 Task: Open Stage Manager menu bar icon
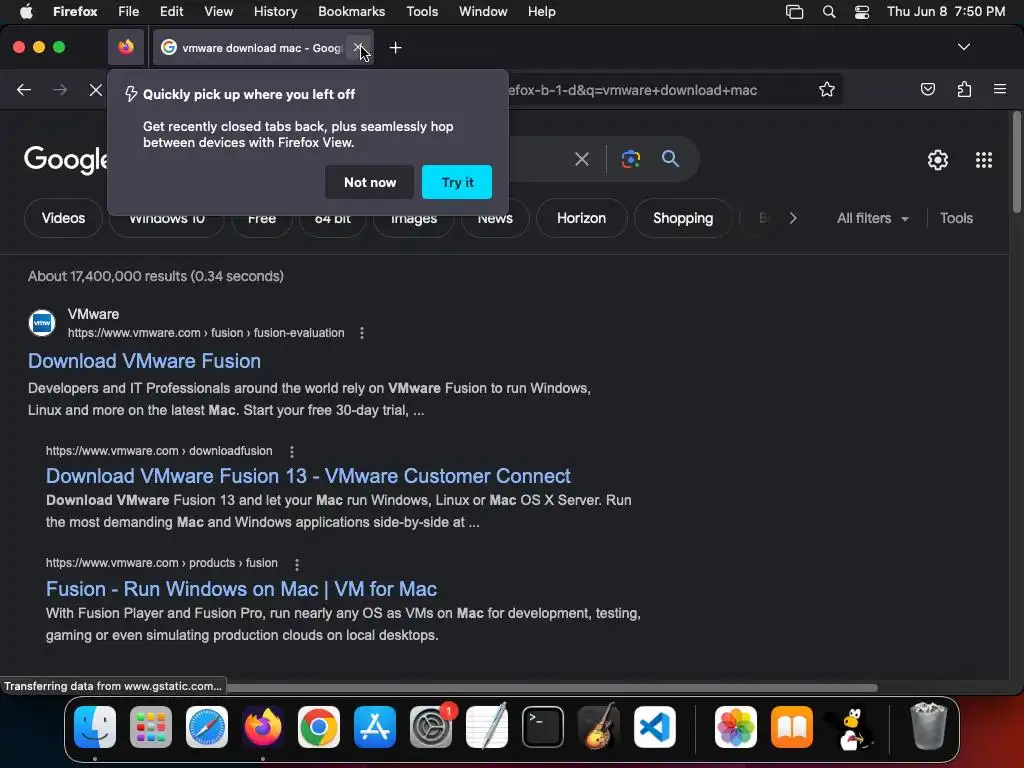click(794, 12)
